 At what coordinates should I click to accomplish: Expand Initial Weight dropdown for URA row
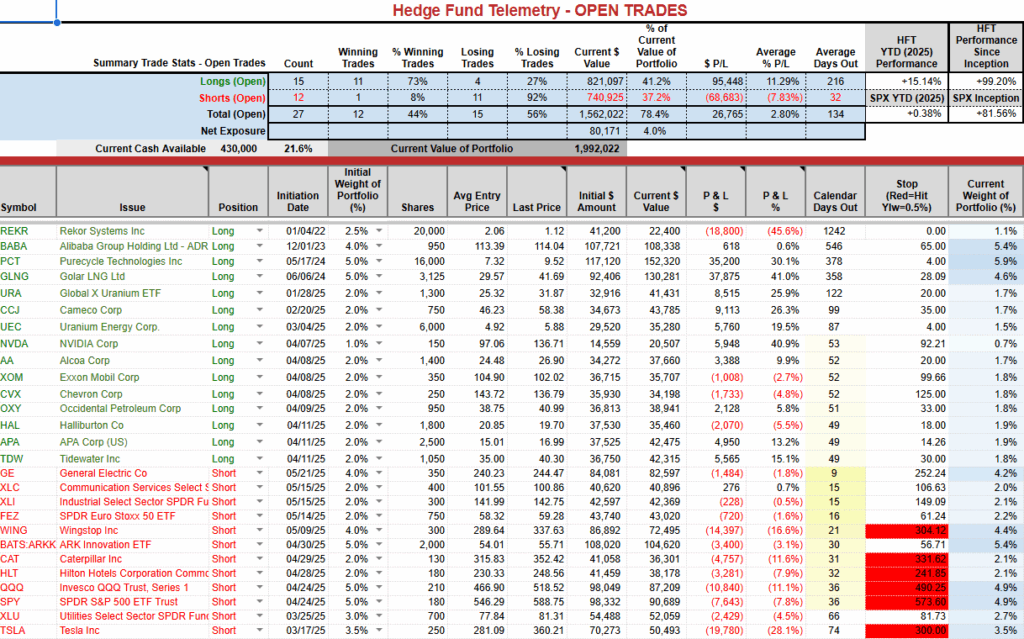[x=379, y=293]
